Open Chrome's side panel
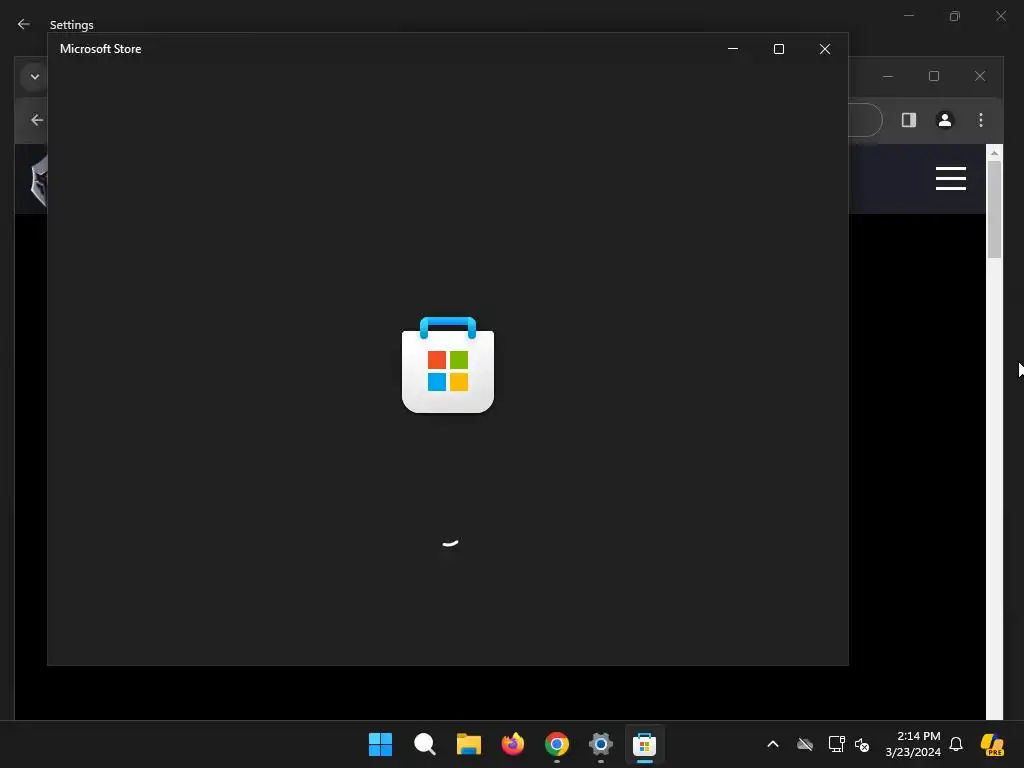The image size is (1024, 768). pyautogui.click(x=908, y=120)
